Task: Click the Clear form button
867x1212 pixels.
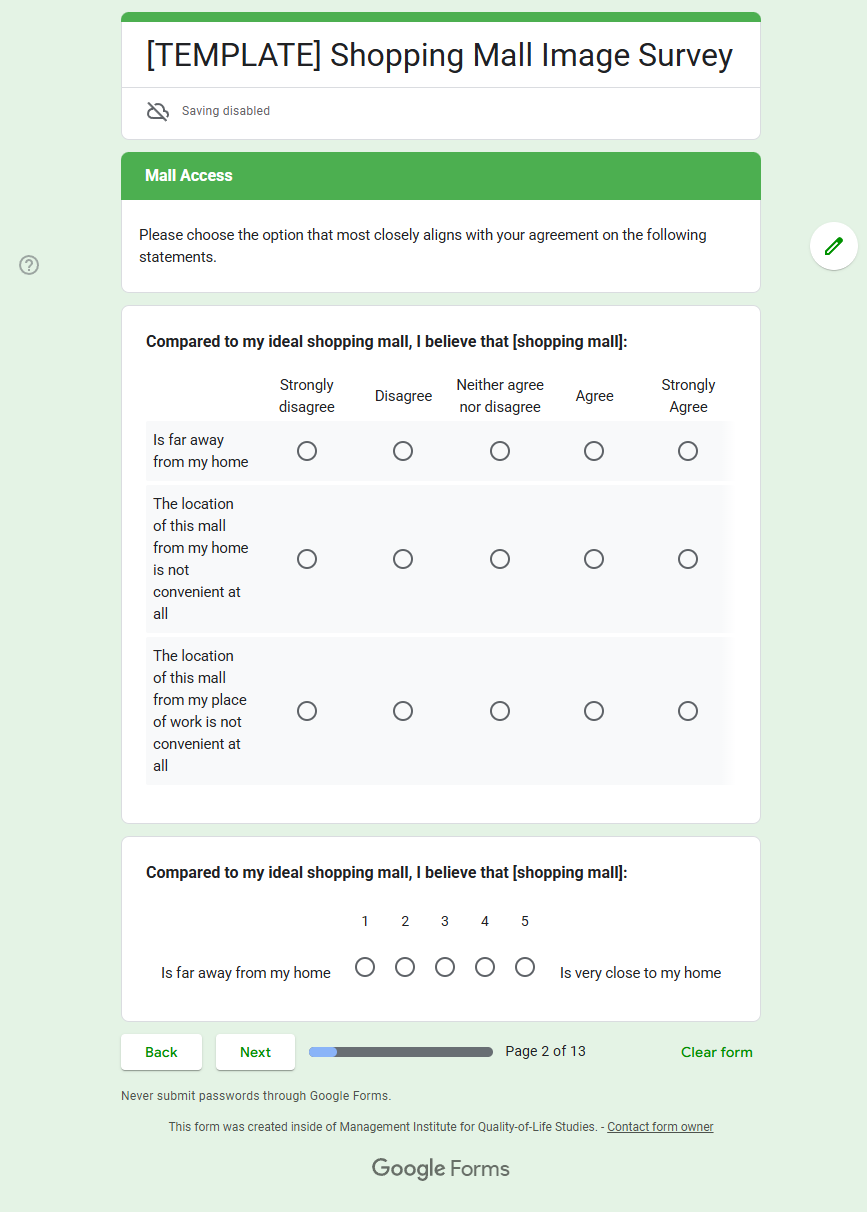Action: [x=716, y=1052]
